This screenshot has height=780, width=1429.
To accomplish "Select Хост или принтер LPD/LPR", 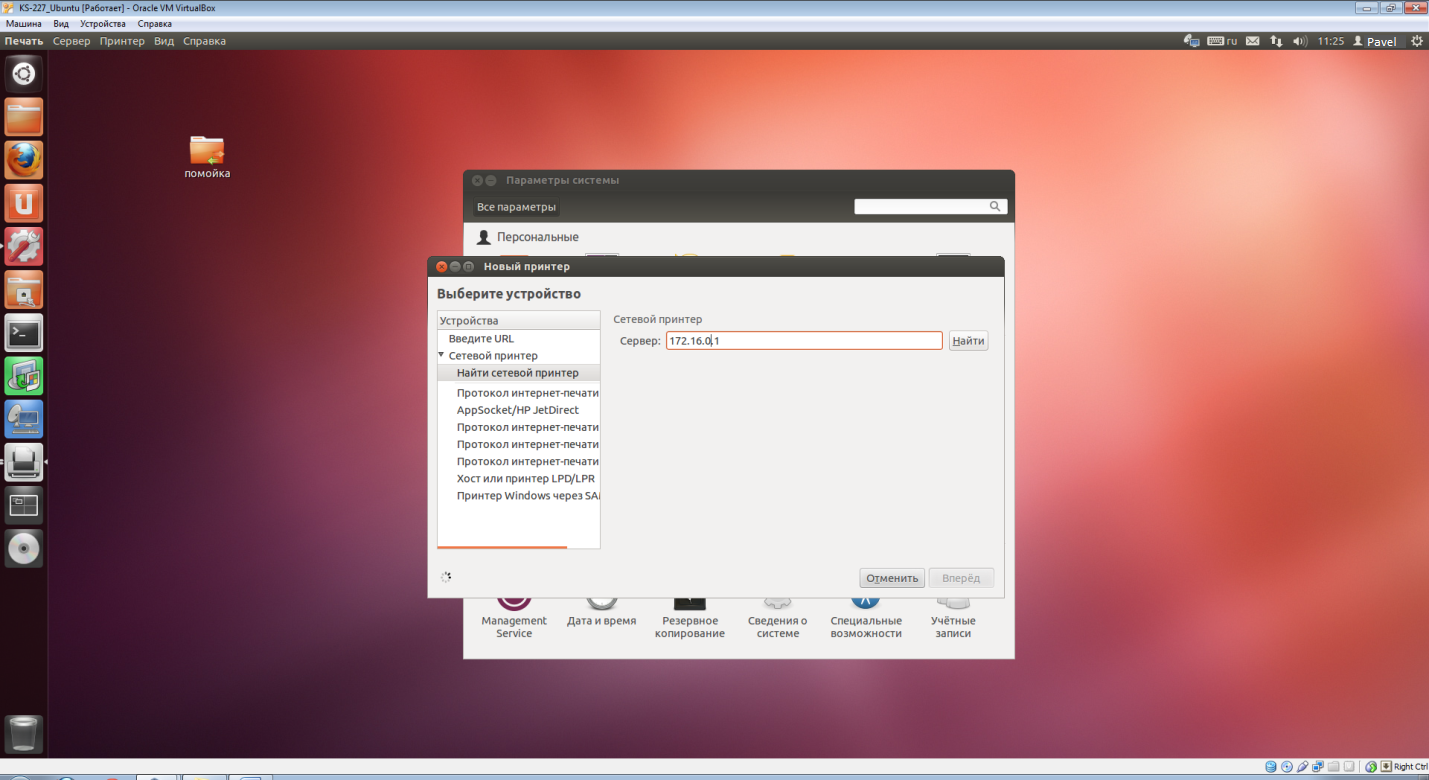I will 518,478.
